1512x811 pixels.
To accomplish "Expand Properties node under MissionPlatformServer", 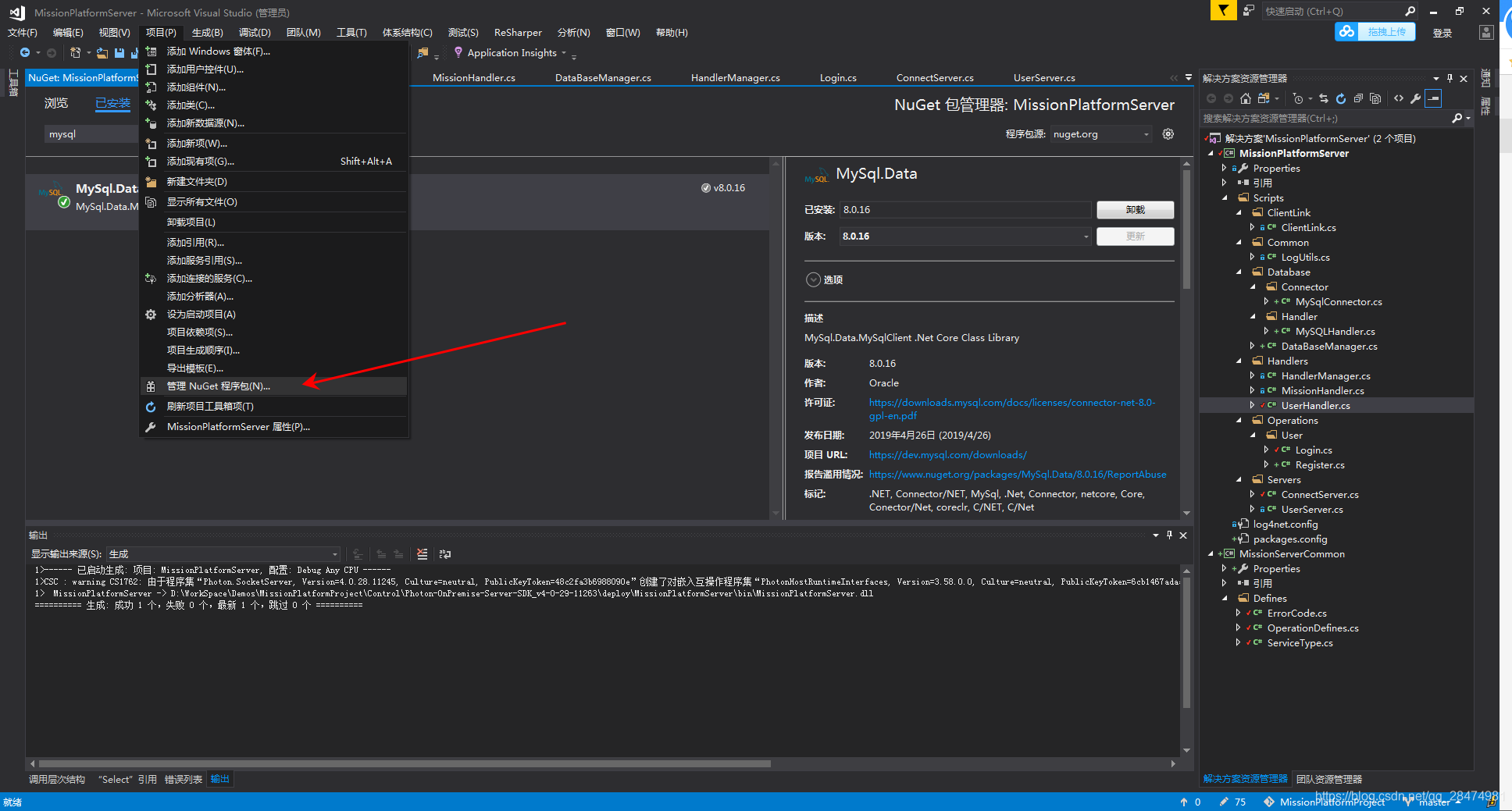I will tap(1225, 169).
